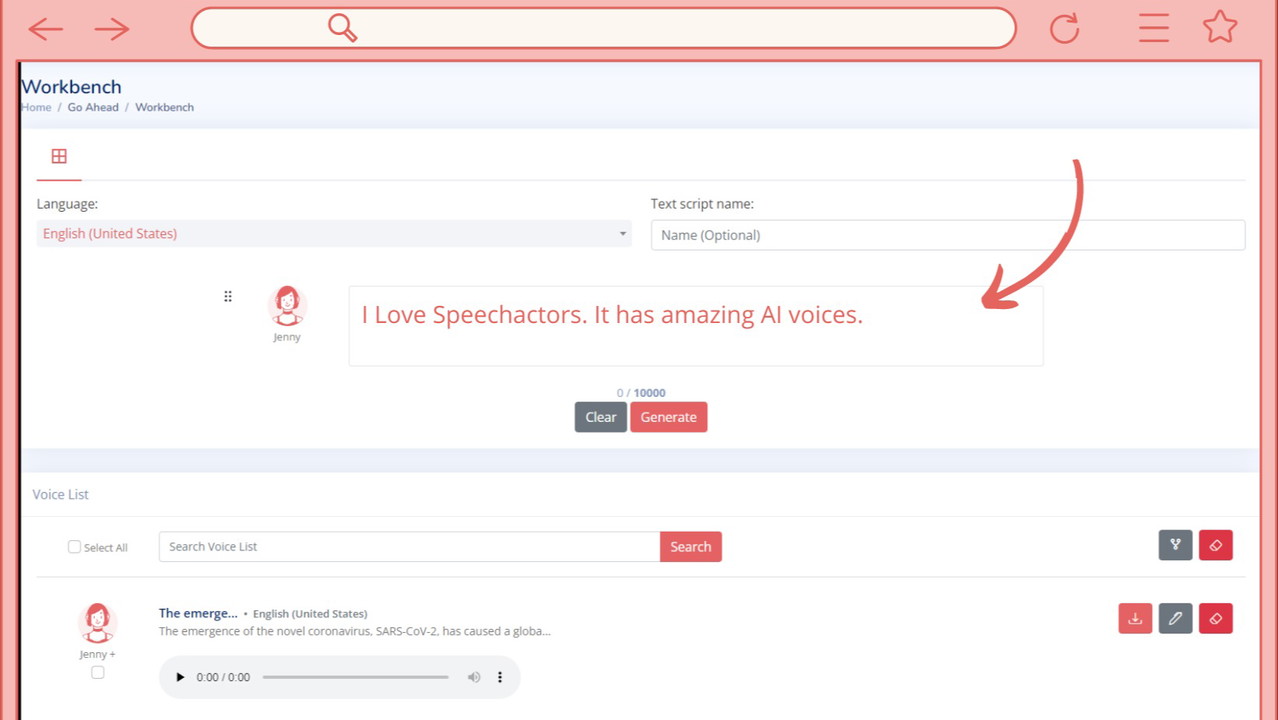Open the Language dropdown
This screenshot has width=1278, height=720.
pos(333,234)
